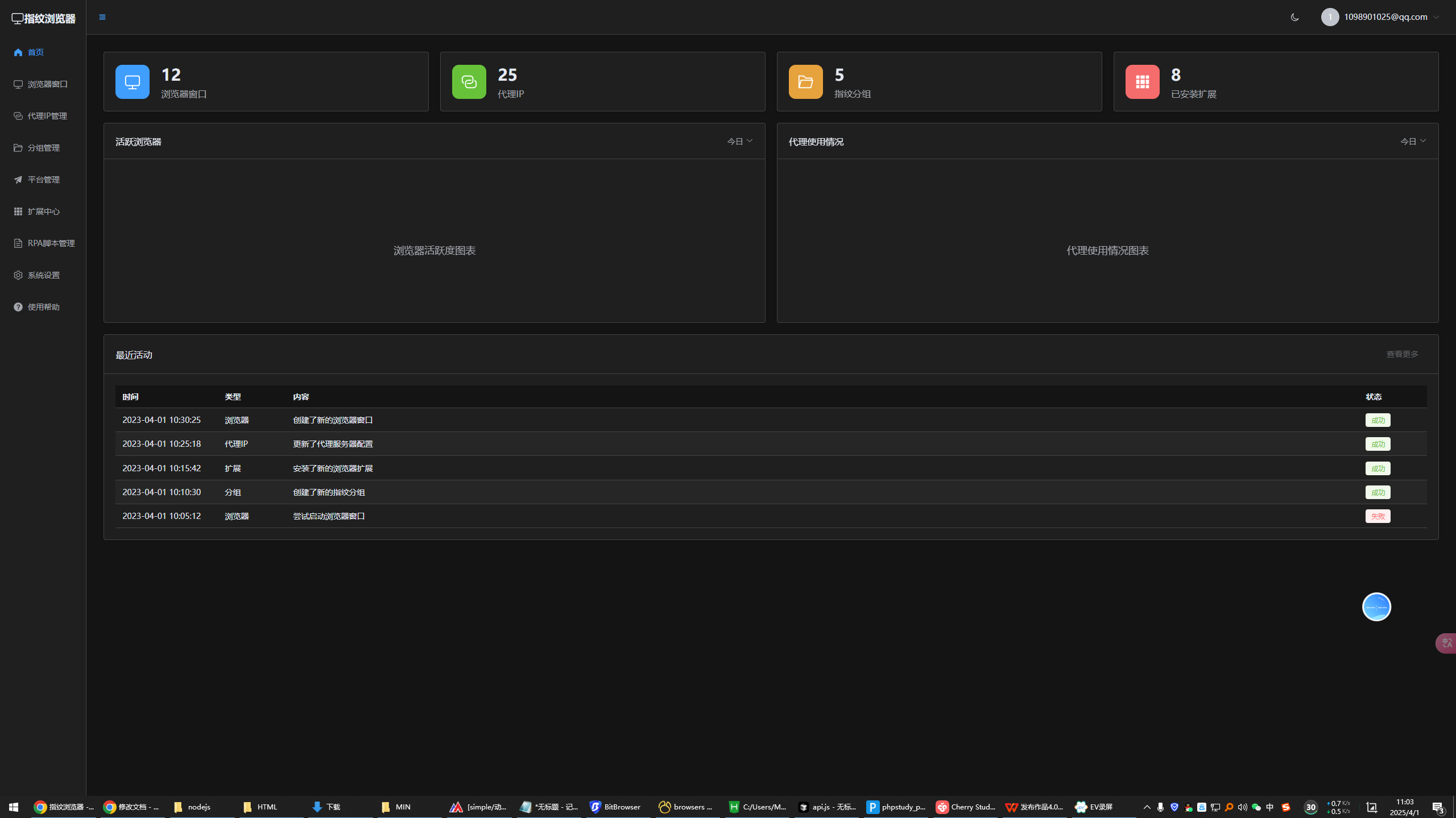Expand the 1098901025@qq.com account menu

(x=1385, y=17)
